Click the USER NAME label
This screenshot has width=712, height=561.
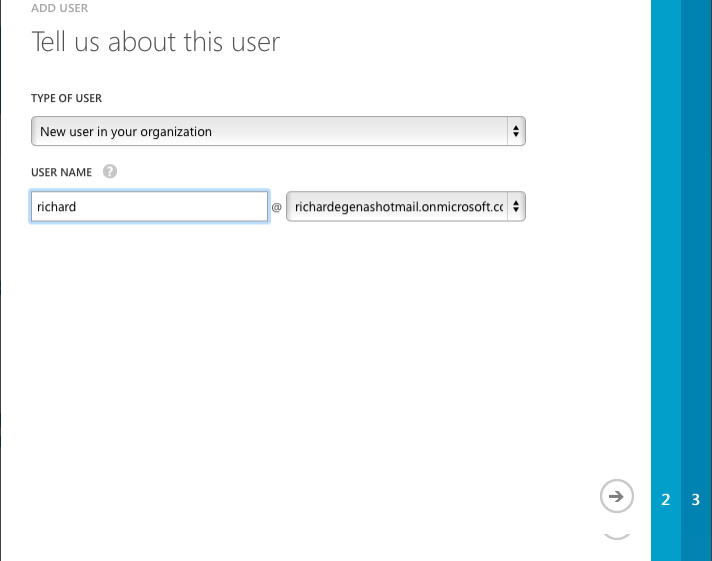(62, 172)
